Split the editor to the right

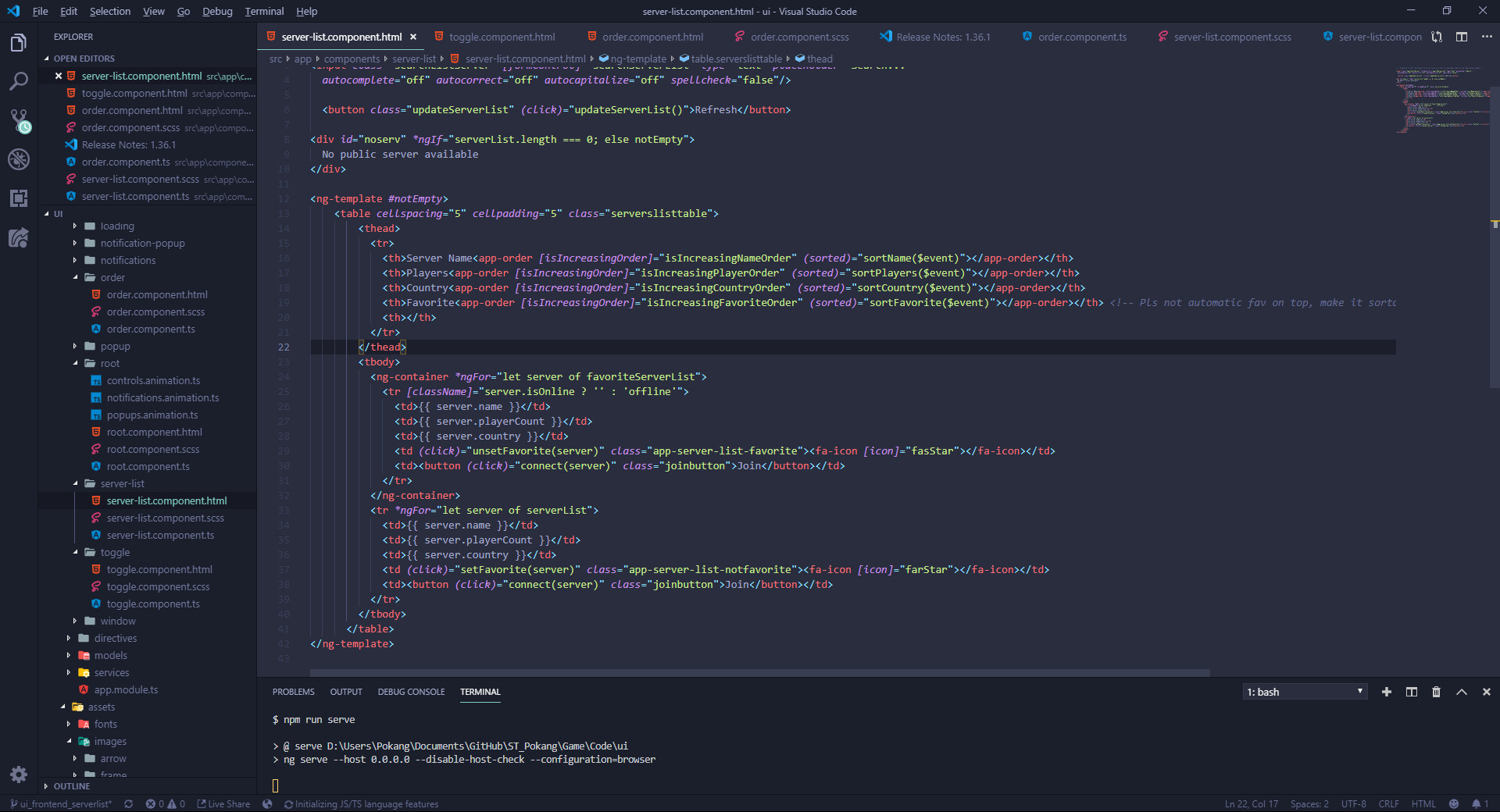click(1462, 37)
